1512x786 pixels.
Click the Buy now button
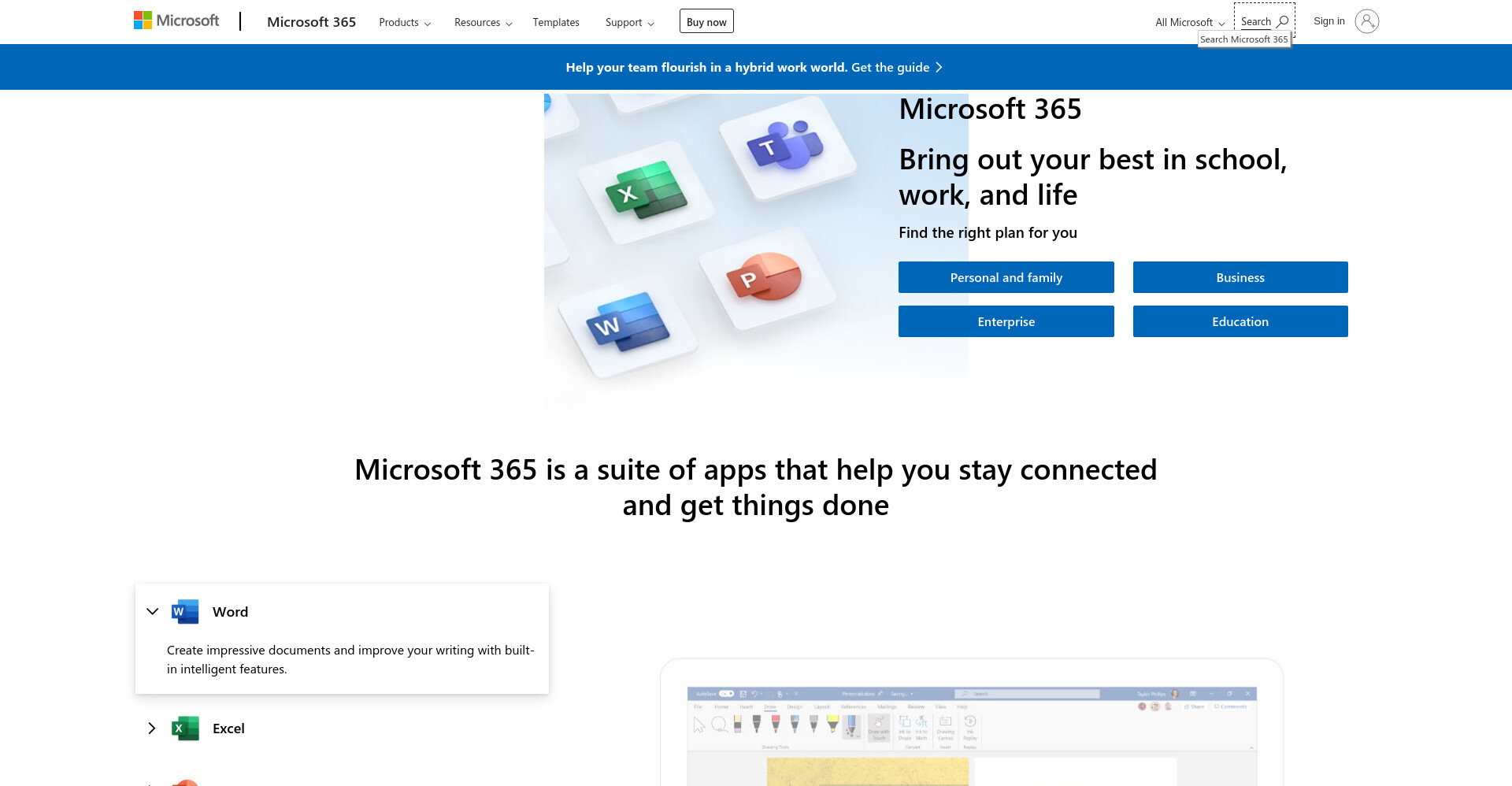(706, 21)
